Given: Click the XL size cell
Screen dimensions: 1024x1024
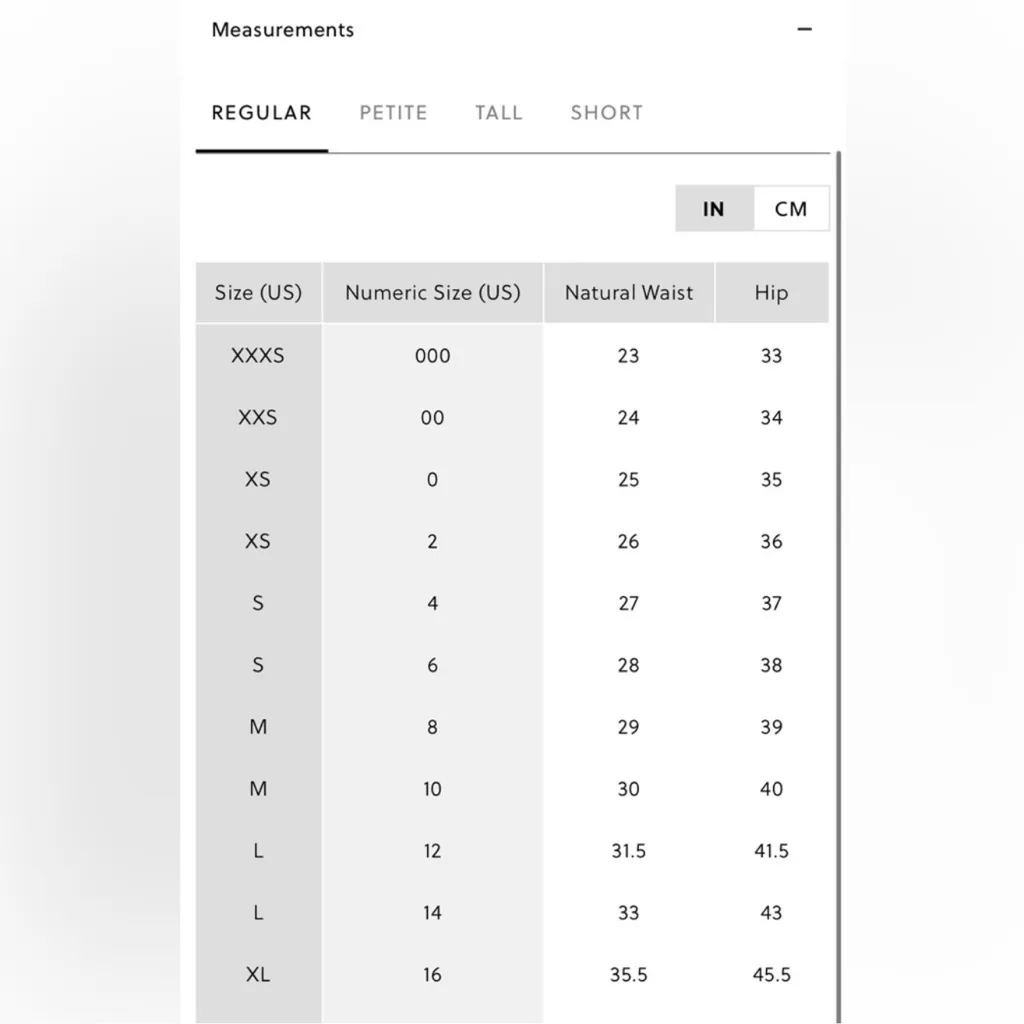Looking at the screenshot, I should 258,974.
